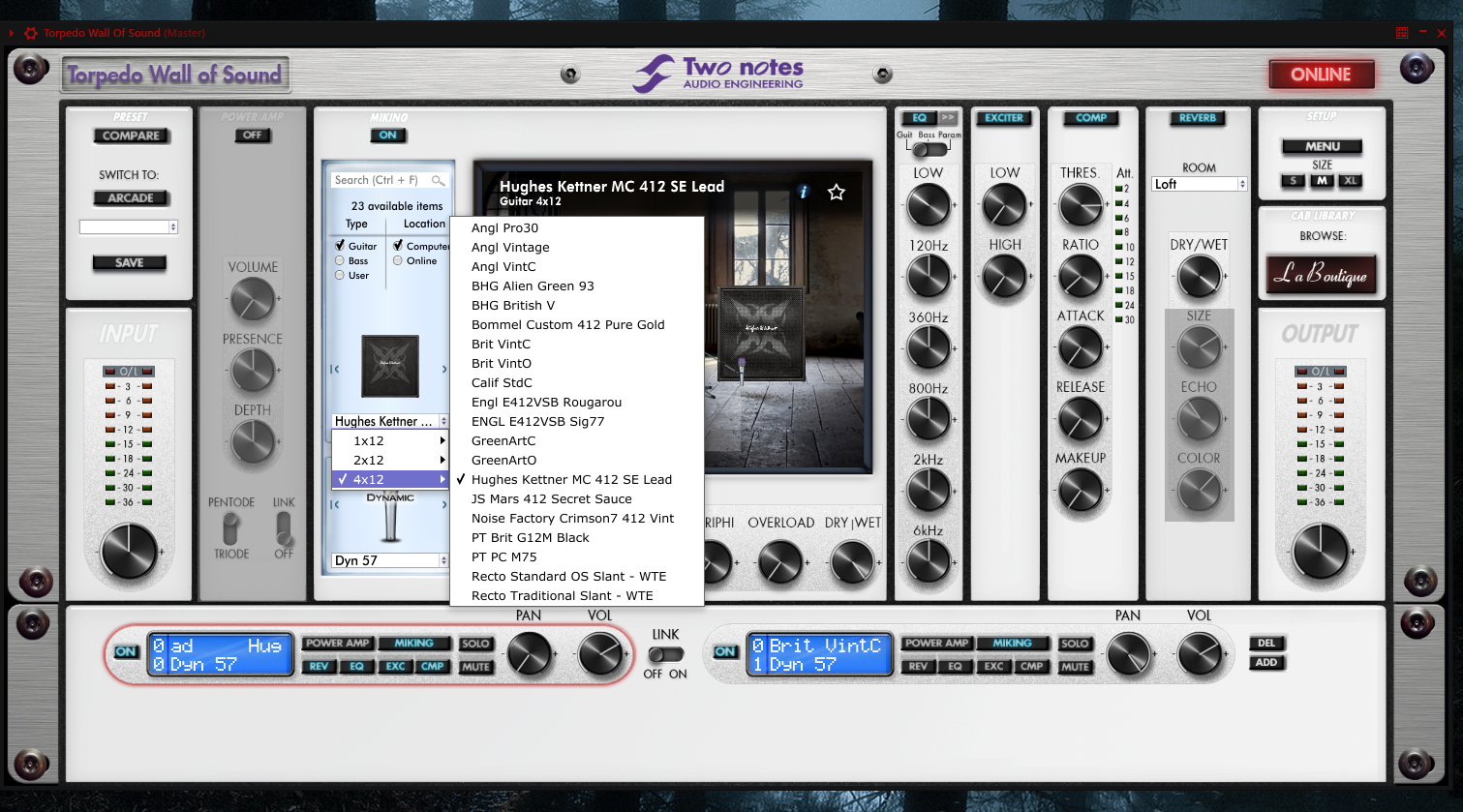Adjust the OUTPUT level knob
The image size is (1463, 812).
pos(1321,551)
